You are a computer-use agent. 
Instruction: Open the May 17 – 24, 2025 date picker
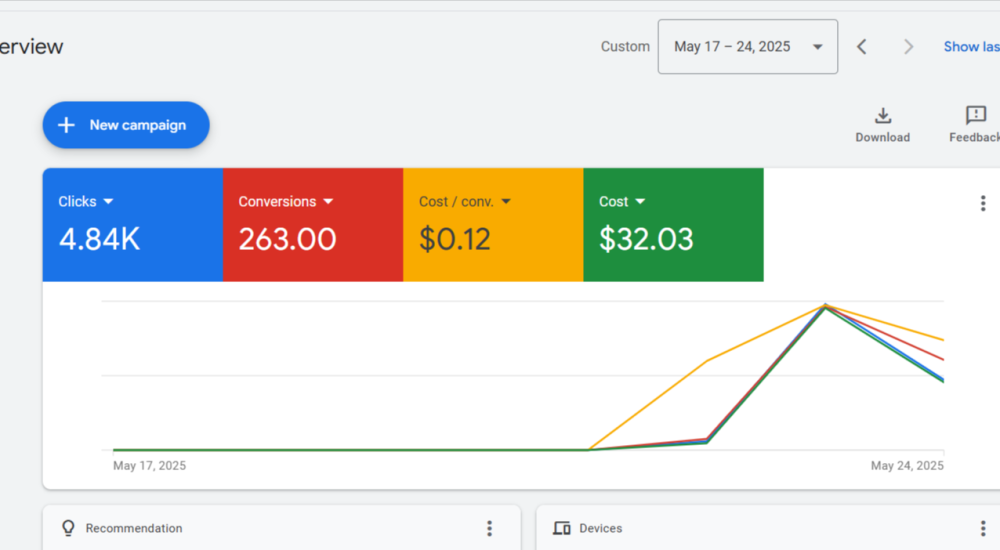tap(747, 47)
